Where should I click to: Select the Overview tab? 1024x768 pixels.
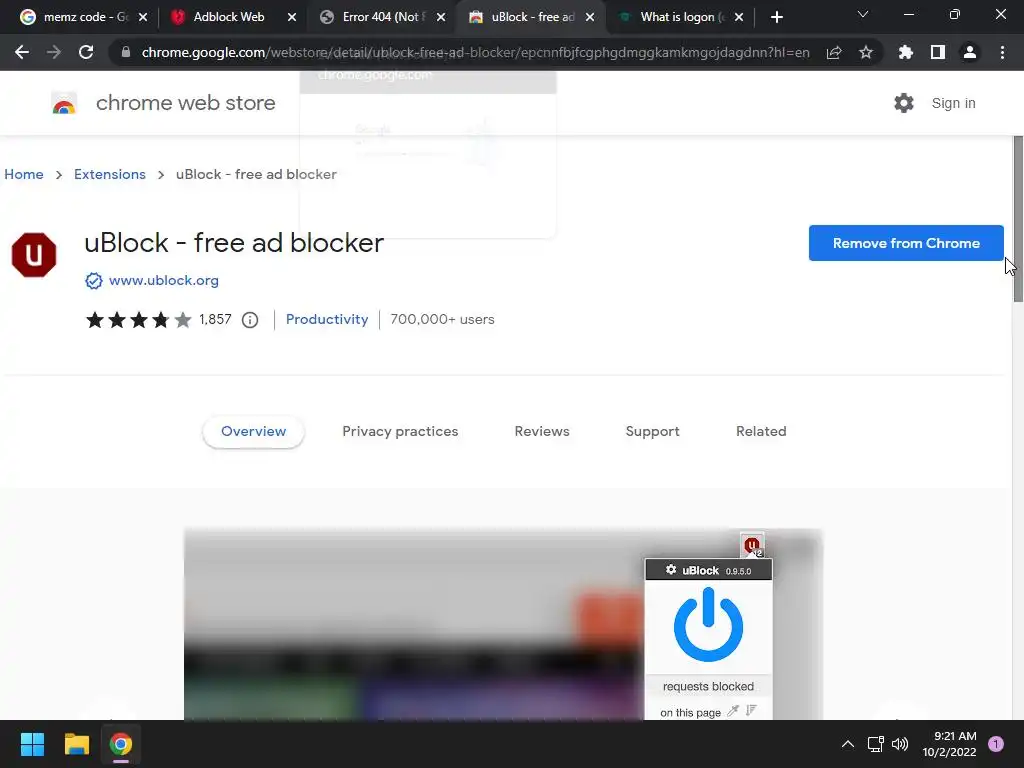tap(253, 432)
